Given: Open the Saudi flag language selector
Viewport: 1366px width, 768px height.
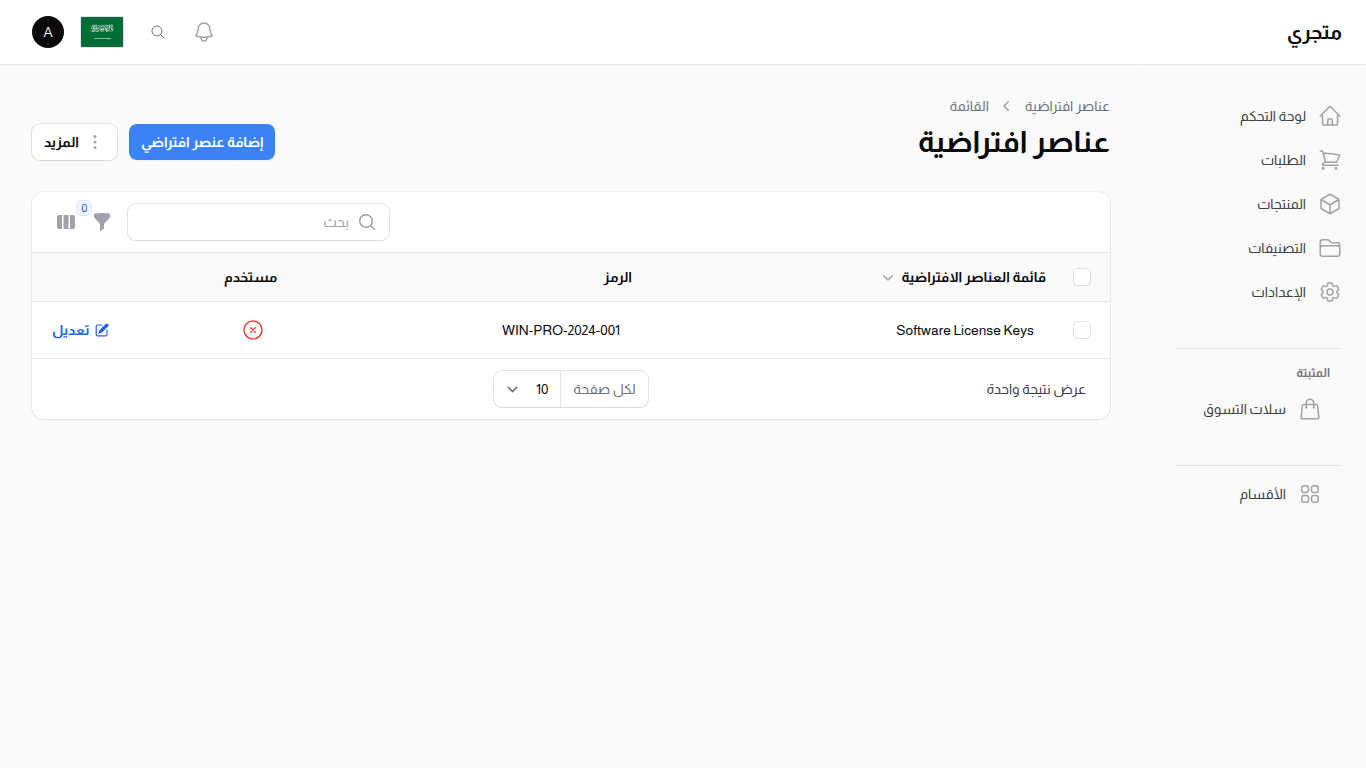Looking at the screenshot, I should pyautogui.click(x=102, y=31).
